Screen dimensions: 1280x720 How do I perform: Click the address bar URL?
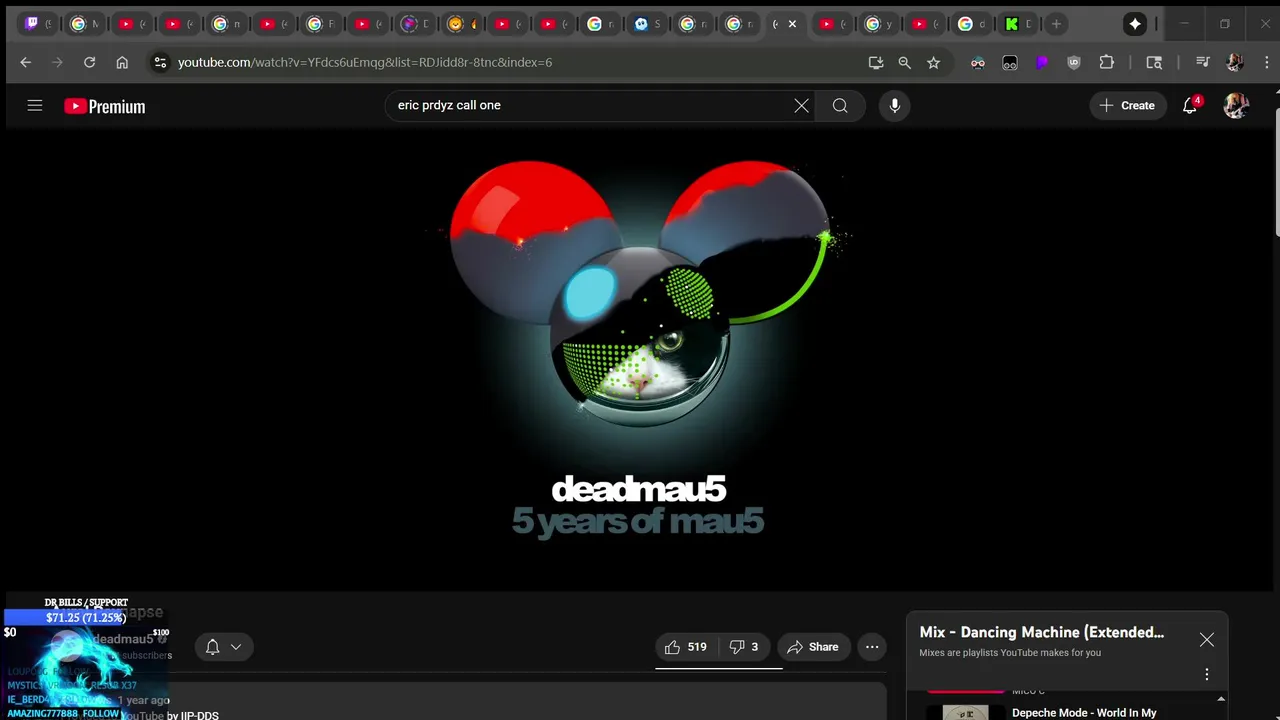[x=365, y=62]
